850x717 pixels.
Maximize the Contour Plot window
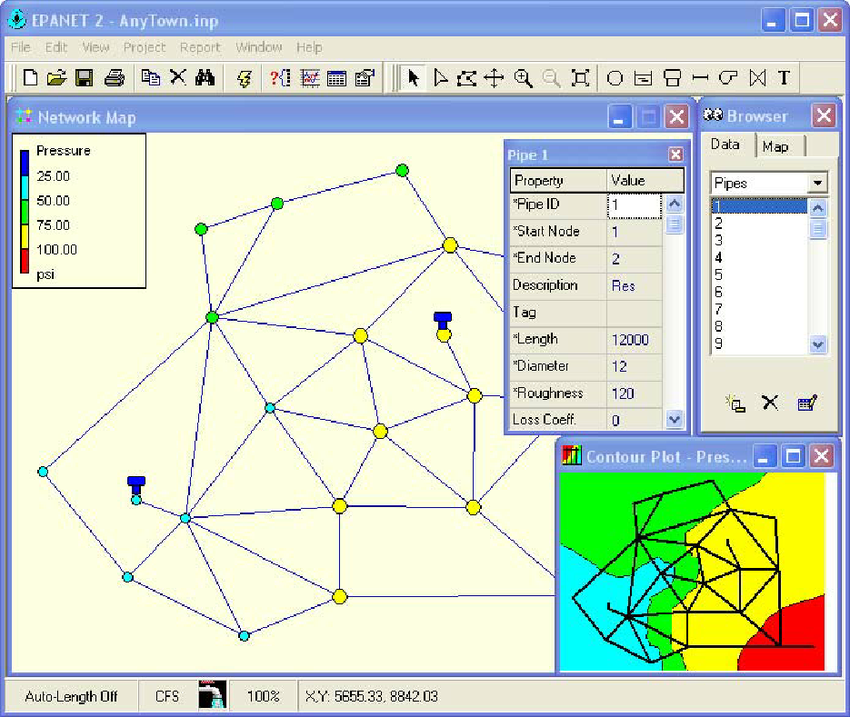793,456
